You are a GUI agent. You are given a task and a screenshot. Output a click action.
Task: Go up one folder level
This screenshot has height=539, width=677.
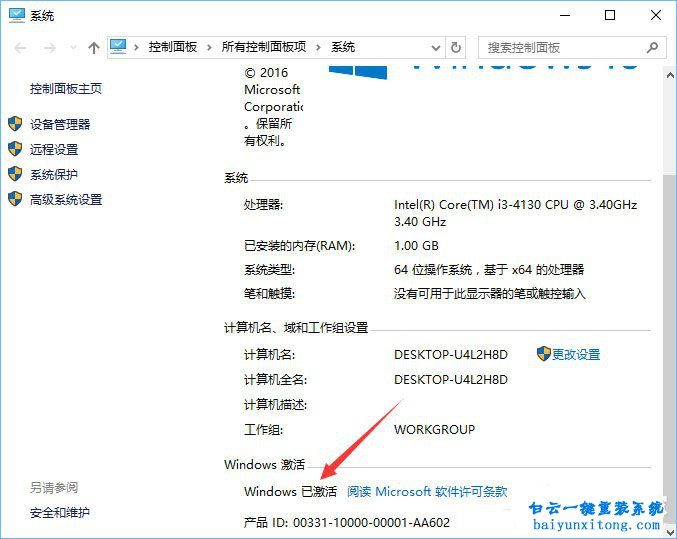pyautogui.click(x=94, y=48)
